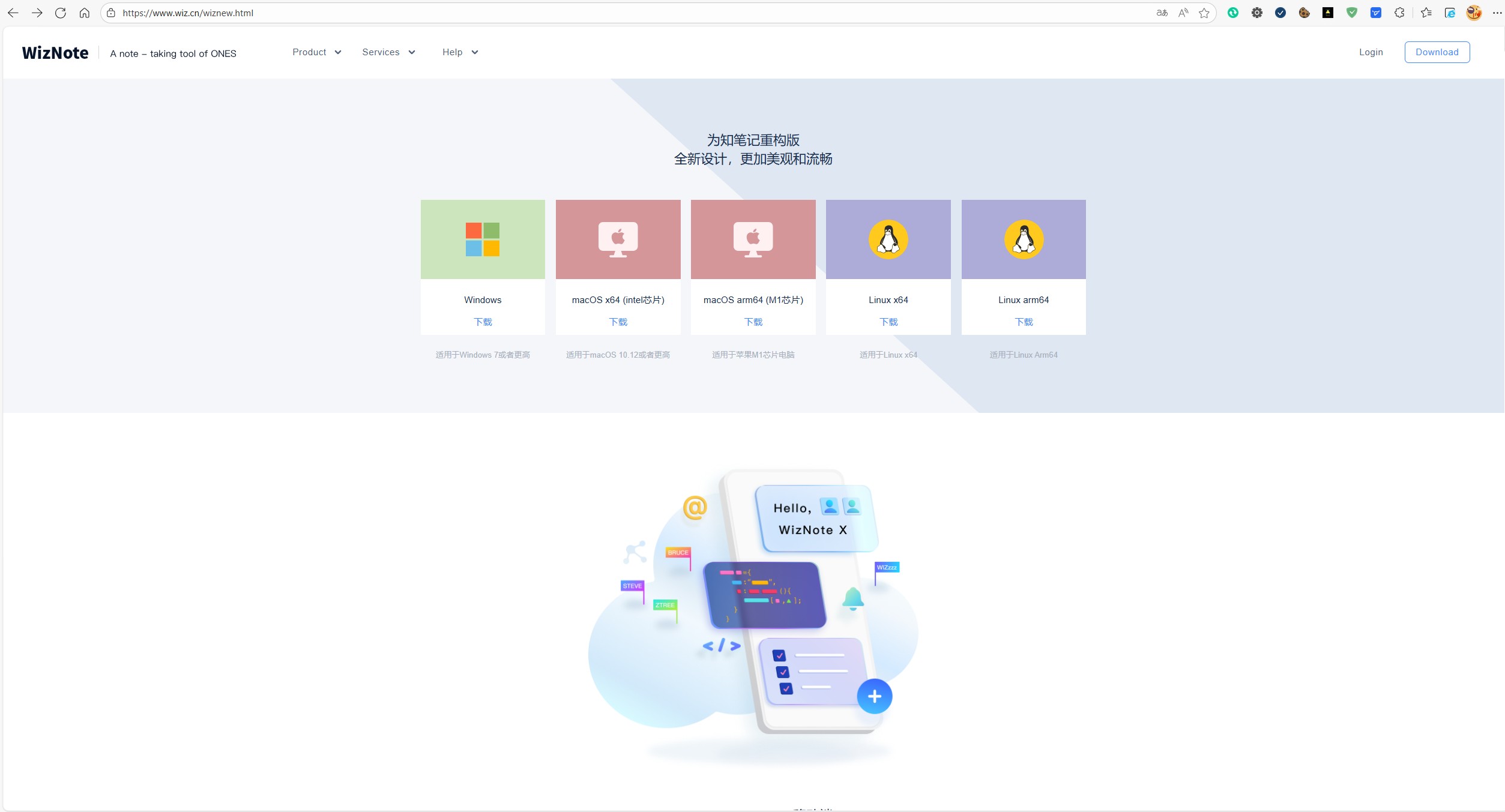Add page to favorites with star icon
Viewport: 1505px width, 812px height.
tap(1204, 13)
